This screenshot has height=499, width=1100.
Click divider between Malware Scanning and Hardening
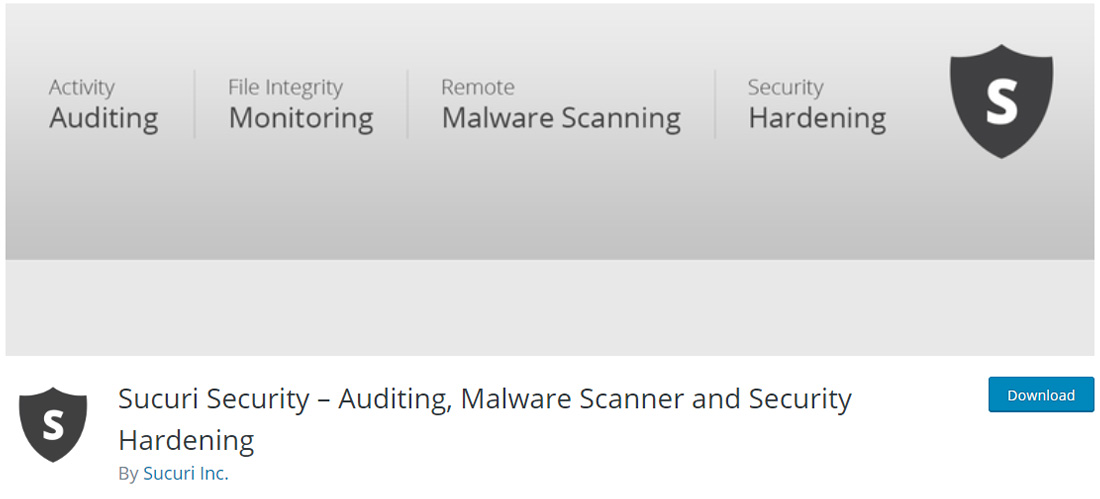715,103
